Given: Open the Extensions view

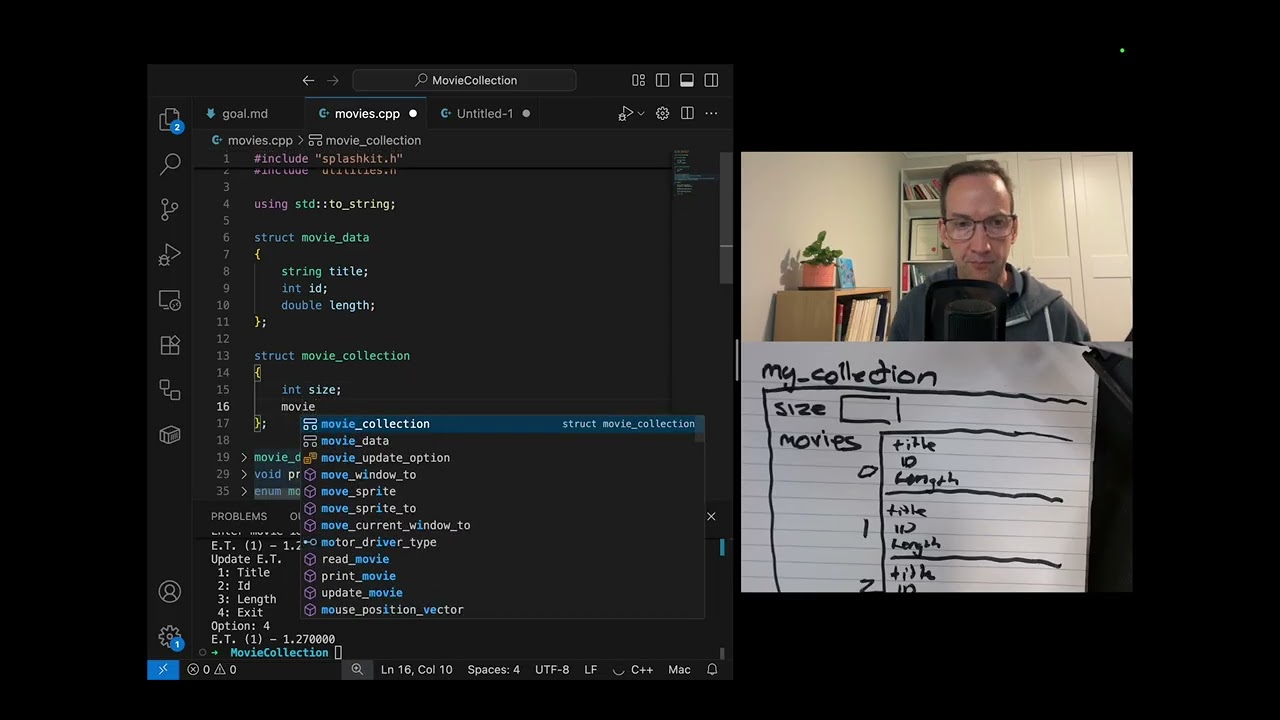Looking at the screenshot, I should coord(170,345).
